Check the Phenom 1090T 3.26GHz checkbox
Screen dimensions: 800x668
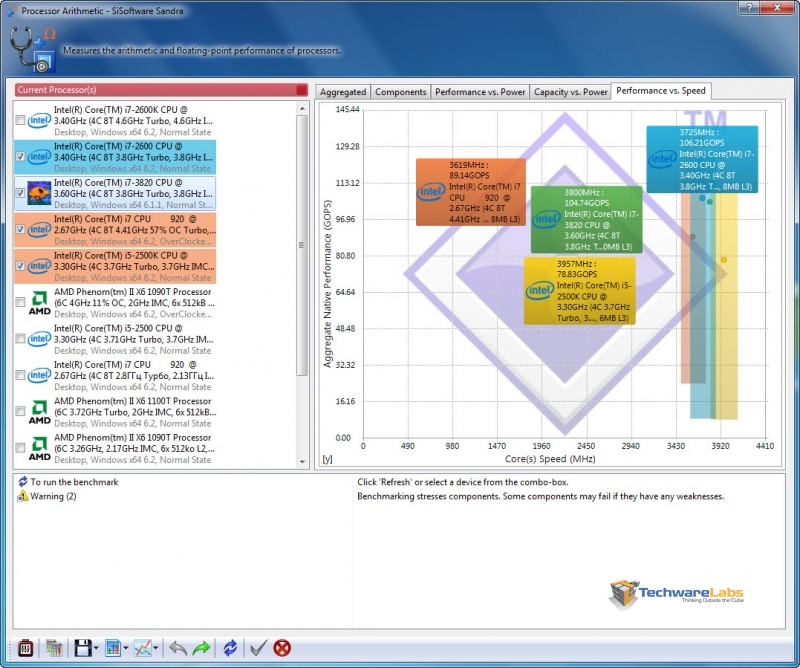pos(20,449)
